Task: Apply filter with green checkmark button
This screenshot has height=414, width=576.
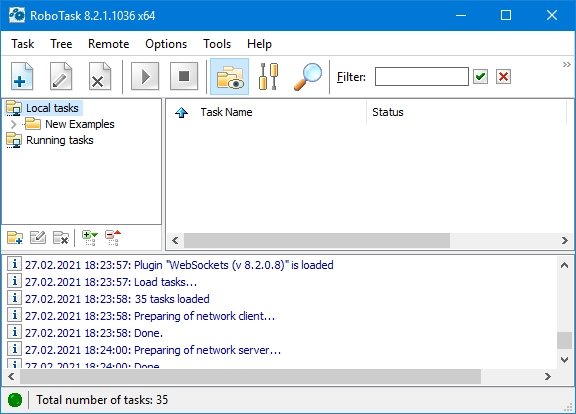Action: pyautogui.click(x=480, y=77)
